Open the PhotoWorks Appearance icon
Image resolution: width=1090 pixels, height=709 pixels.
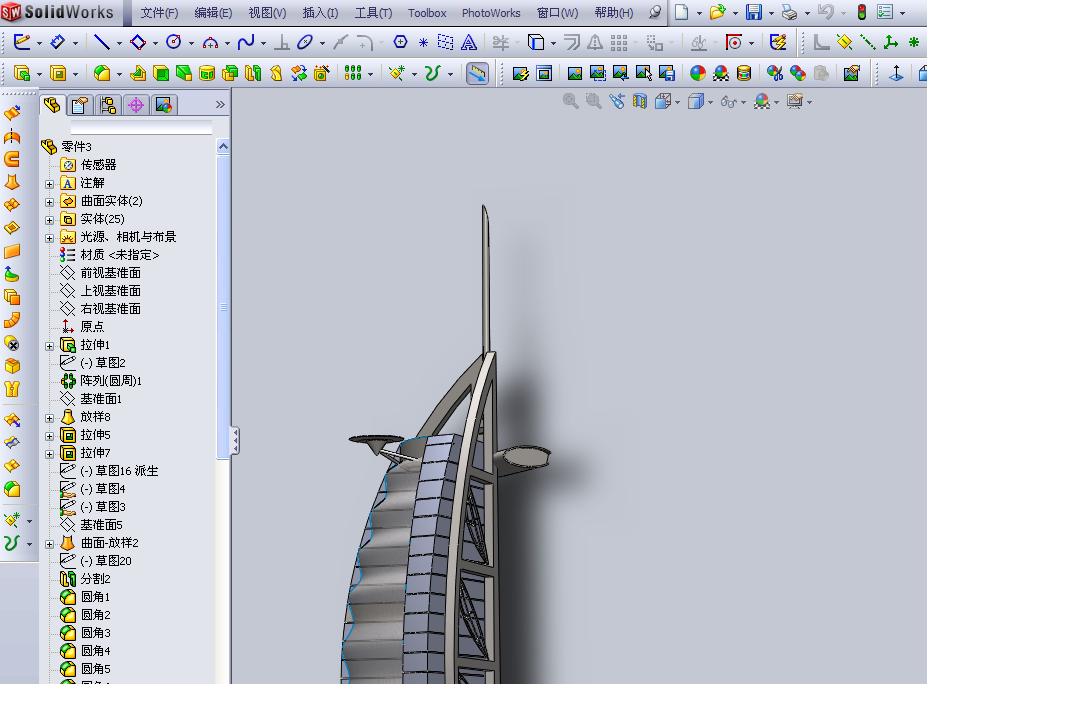[x=697, y=73]
